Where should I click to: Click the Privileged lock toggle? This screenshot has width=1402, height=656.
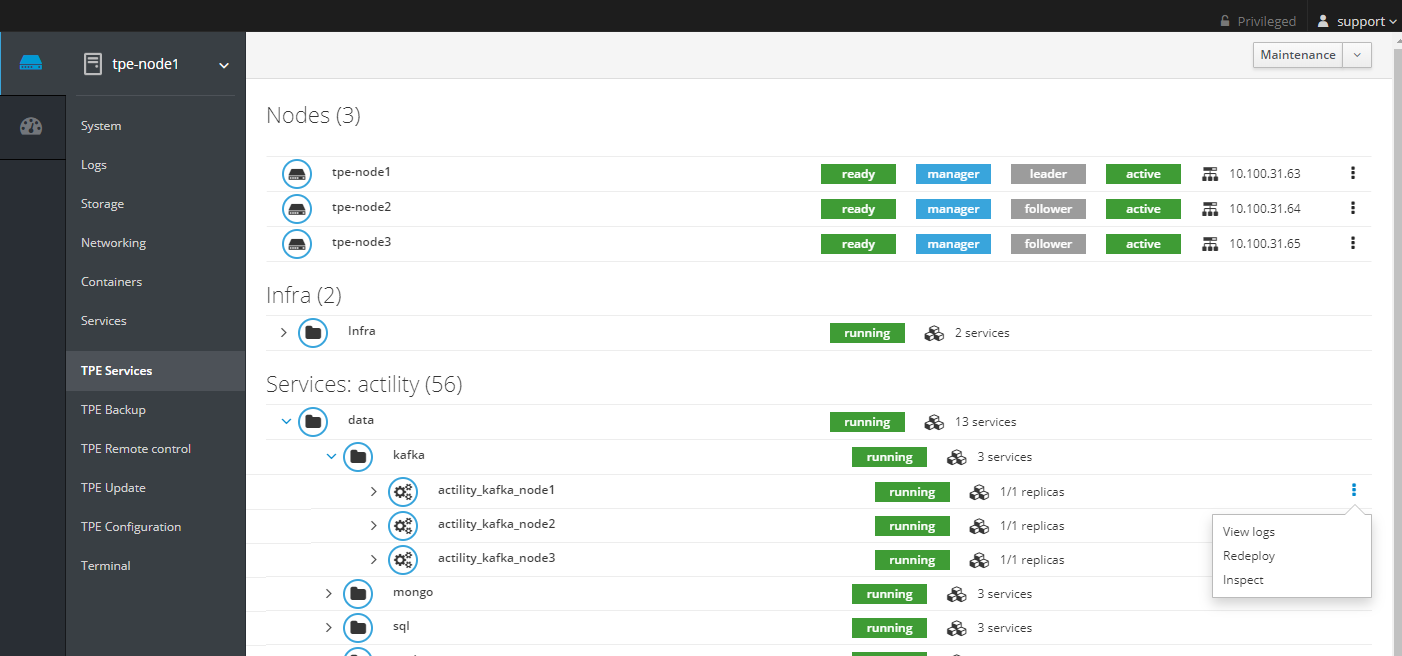click(x=1257, y=21)
